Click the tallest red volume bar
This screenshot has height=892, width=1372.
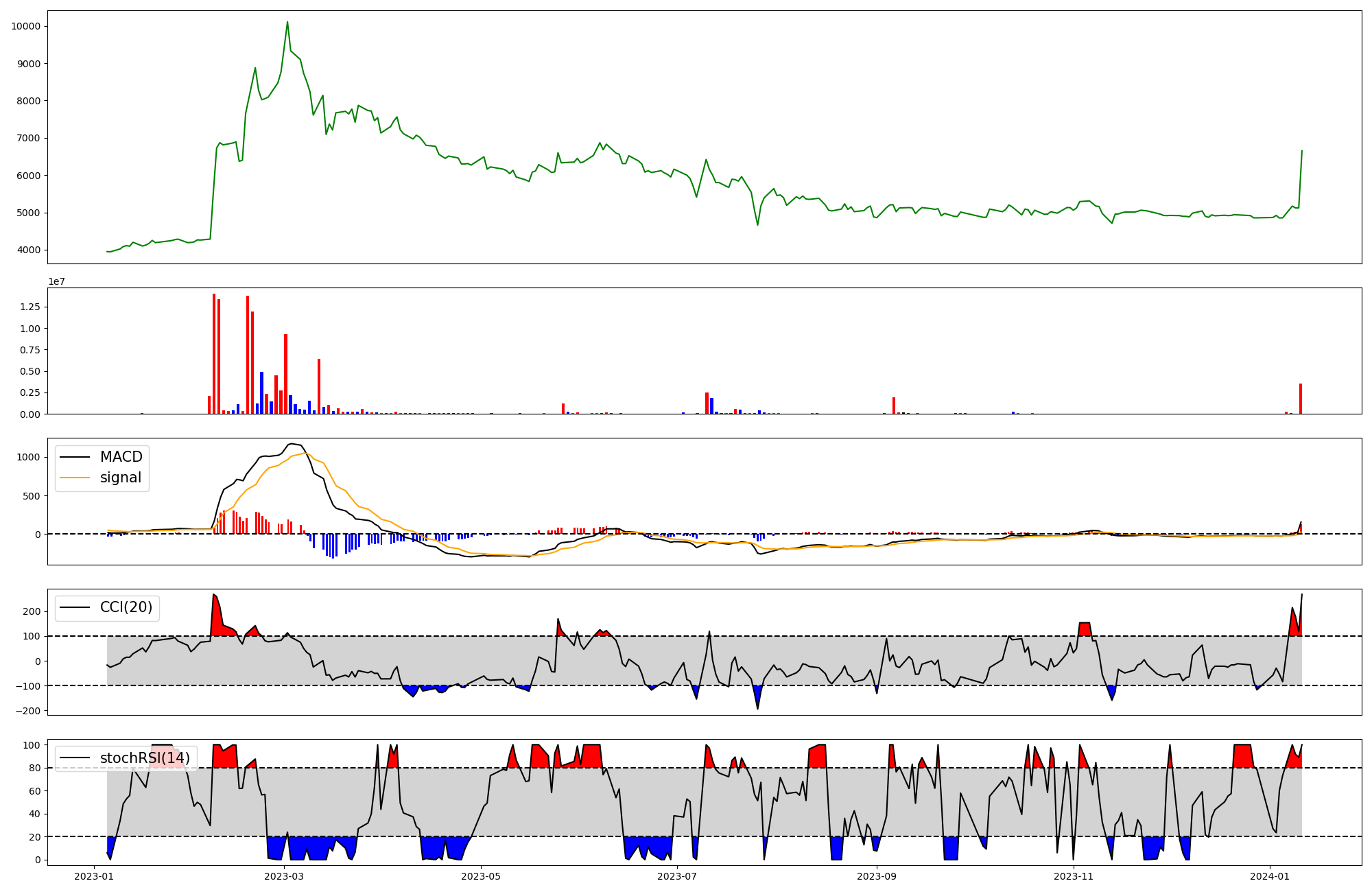tap(214, 354)
